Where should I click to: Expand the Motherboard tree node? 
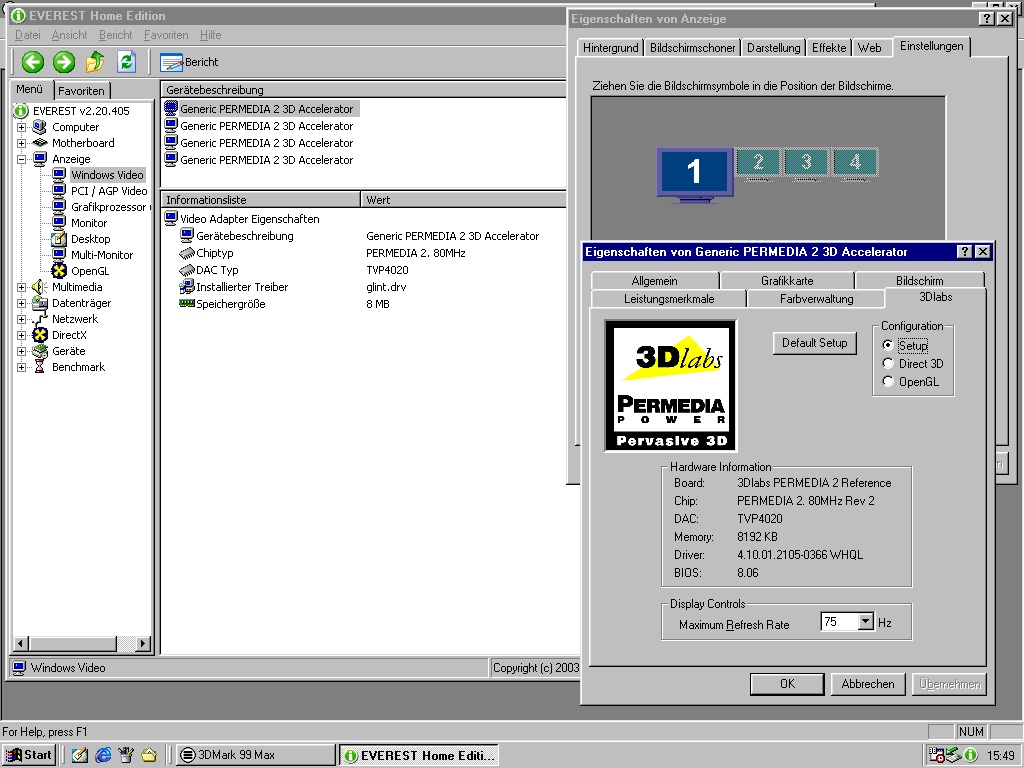22,143
